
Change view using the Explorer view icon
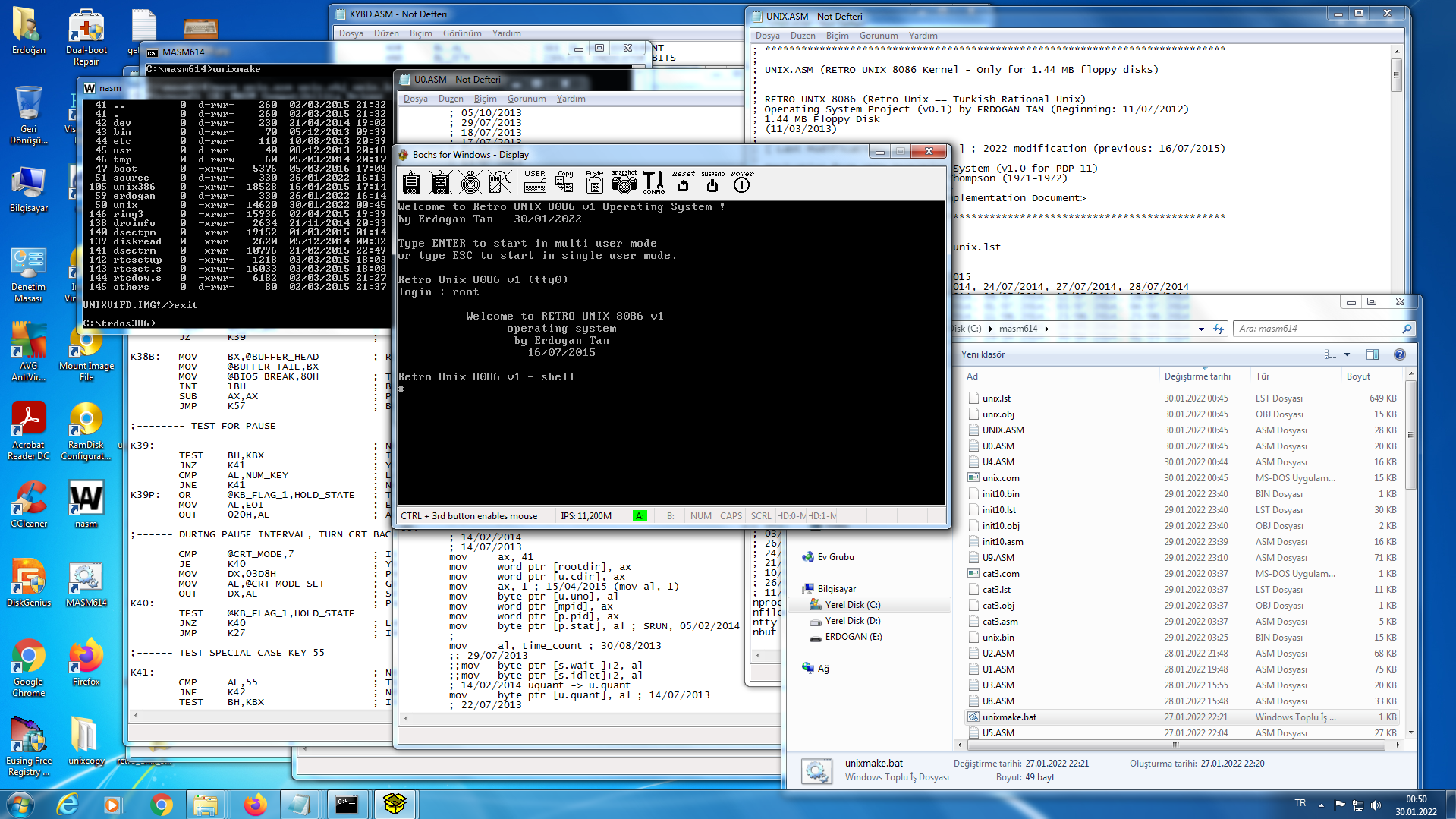click(1330, 354)
